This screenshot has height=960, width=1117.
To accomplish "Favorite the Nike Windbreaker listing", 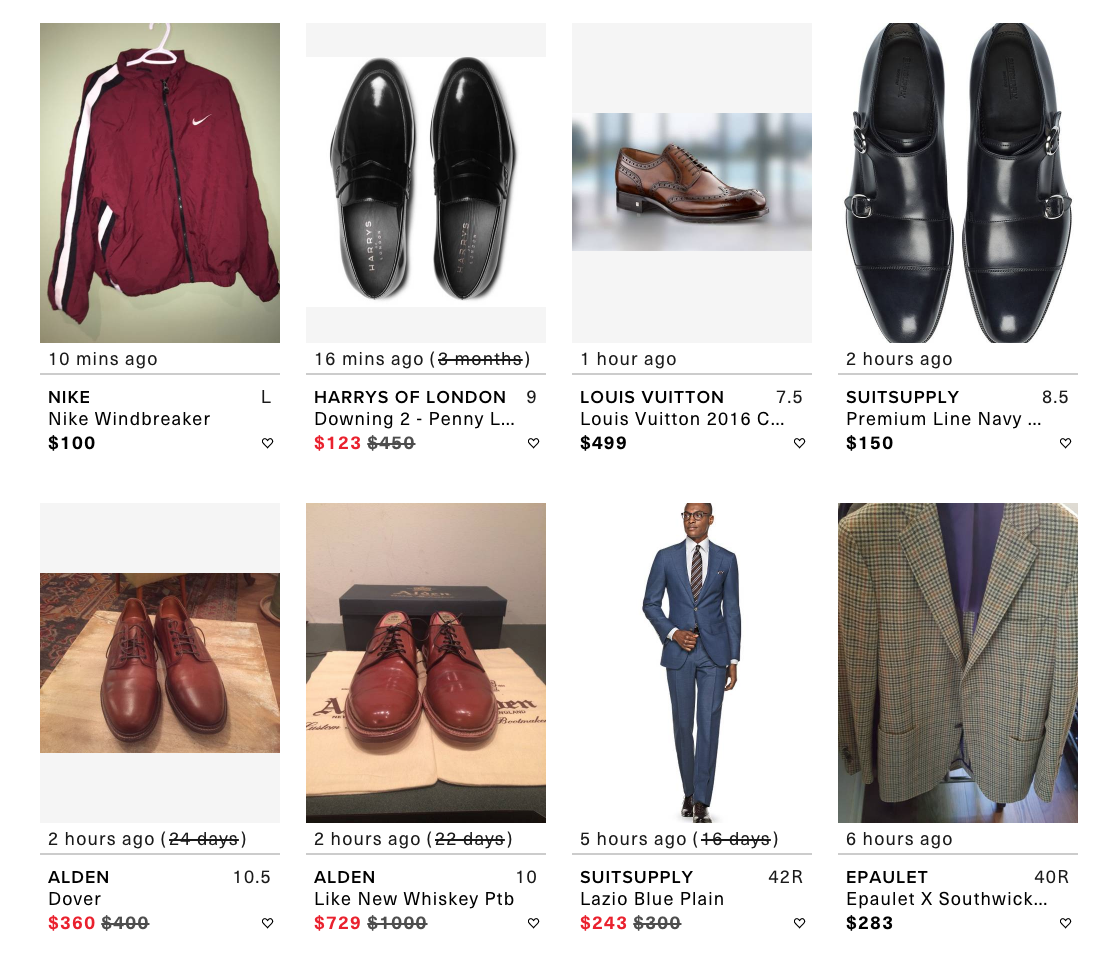I will pyautogui.click(x=267, y=444).
